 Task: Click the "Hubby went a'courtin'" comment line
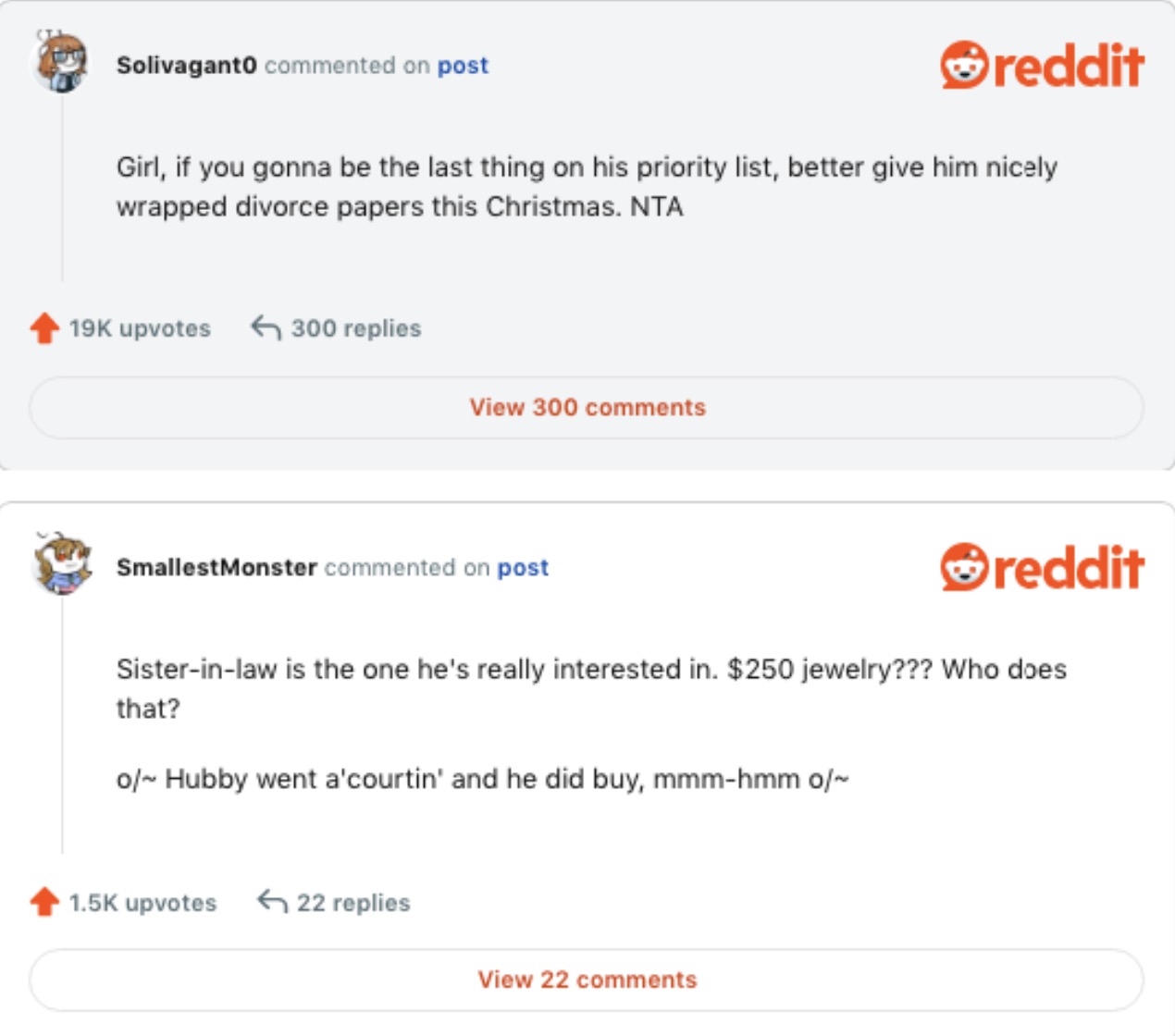482,779
